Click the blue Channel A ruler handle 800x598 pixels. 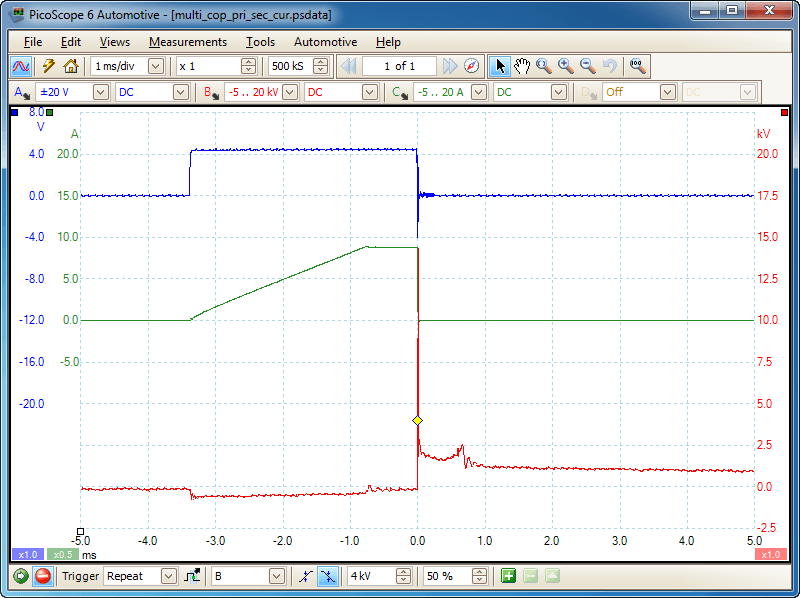(x=14, y=112)
